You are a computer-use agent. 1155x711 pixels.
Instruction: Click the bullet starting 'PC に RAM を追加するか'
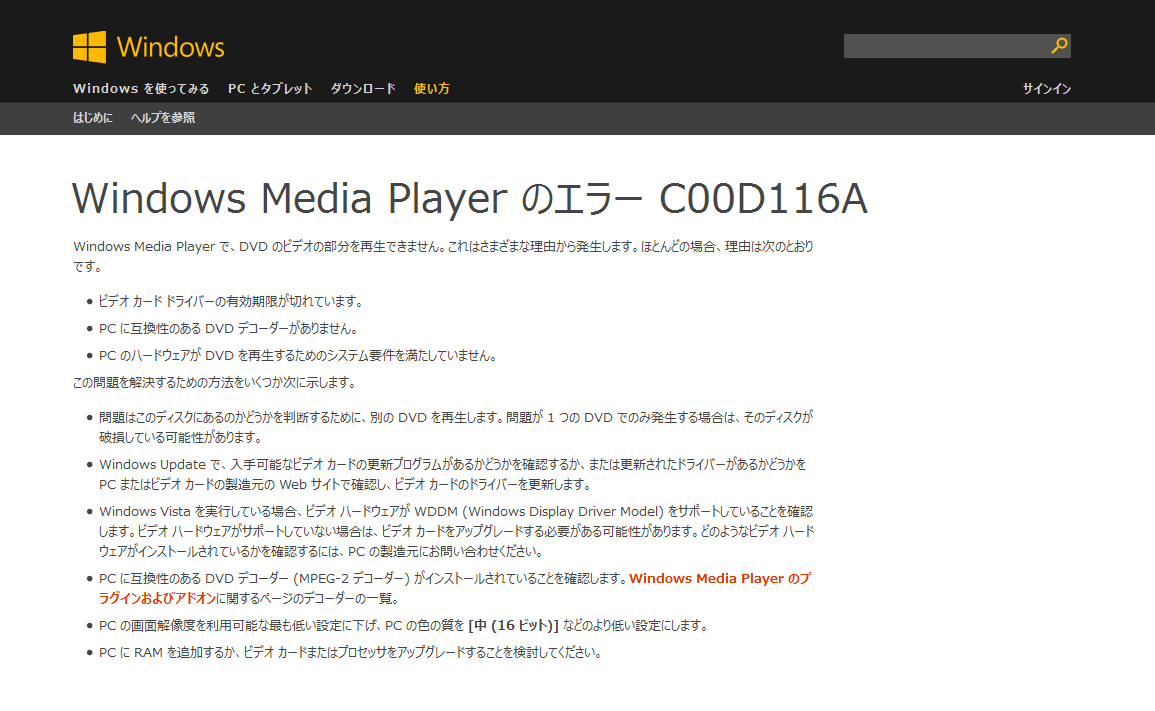click(351, 653)
